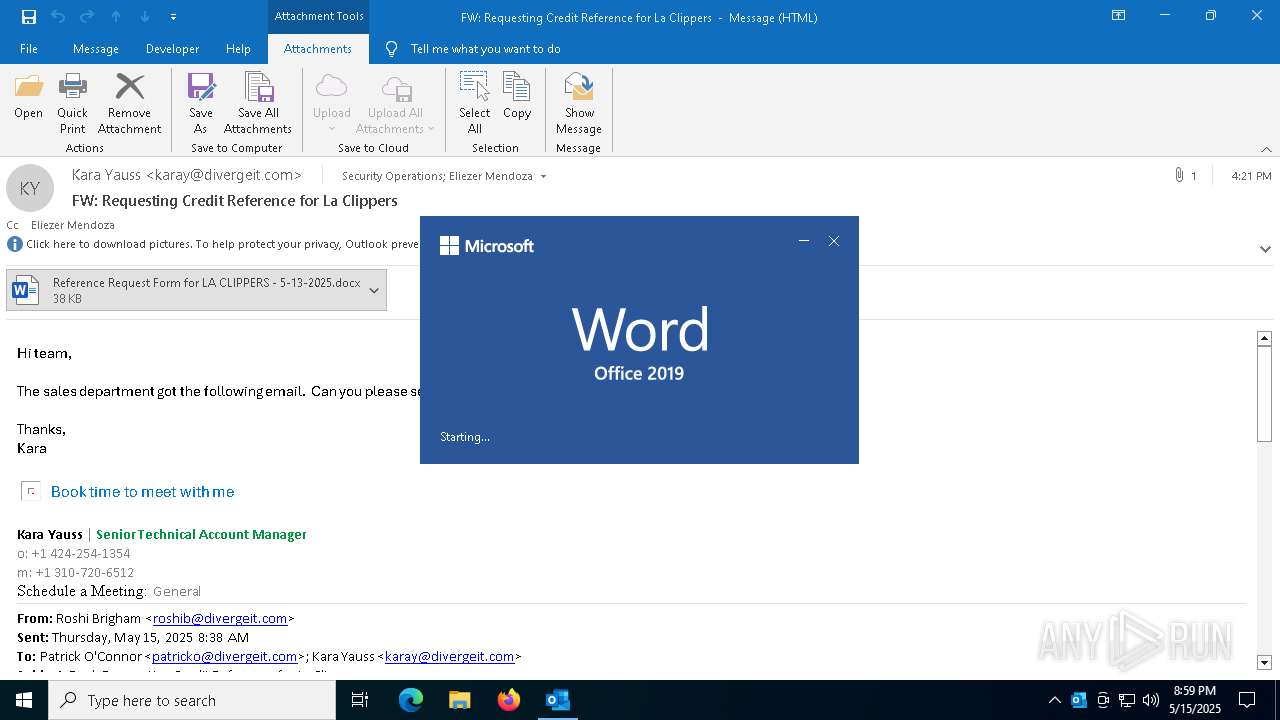
Task: Click the KY sender avatar
Action: (30, 188)
